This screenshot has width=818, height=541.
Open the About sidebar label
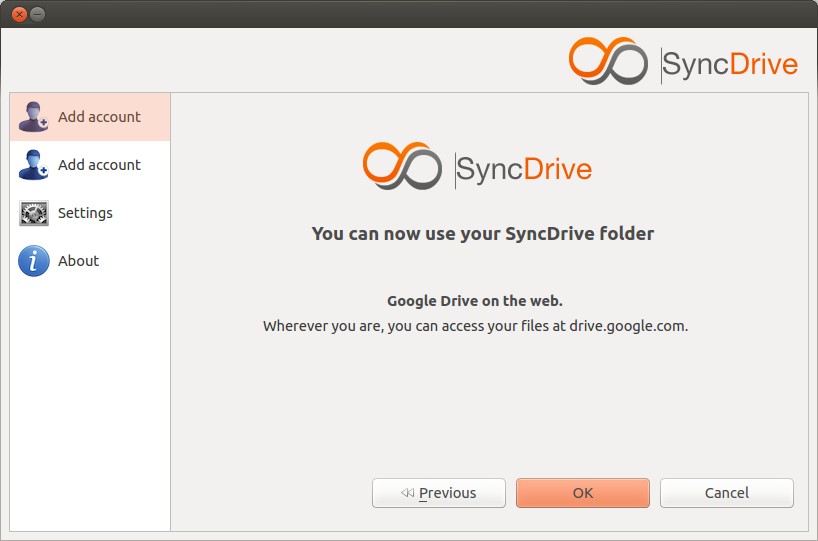[78, 261]
